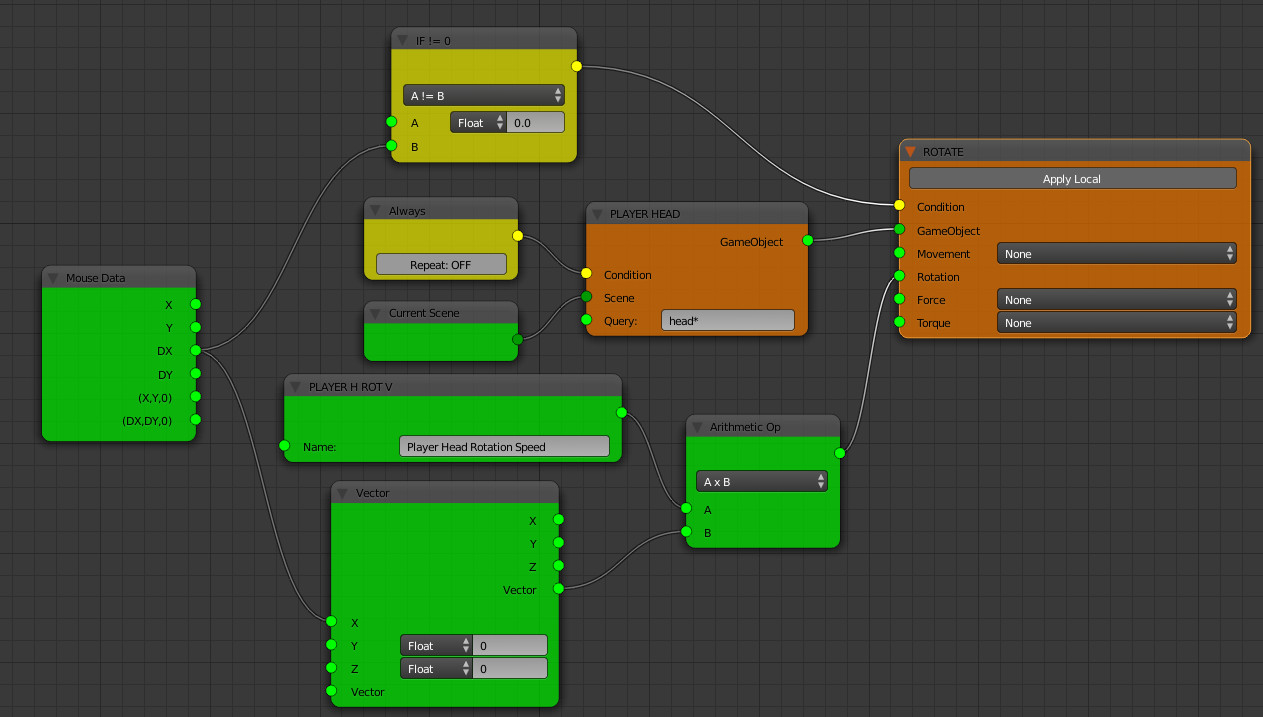Viewport: 1263px width, 717px height.
Task: Click the 0.0 value field in IF node
Action: [536, 123]
